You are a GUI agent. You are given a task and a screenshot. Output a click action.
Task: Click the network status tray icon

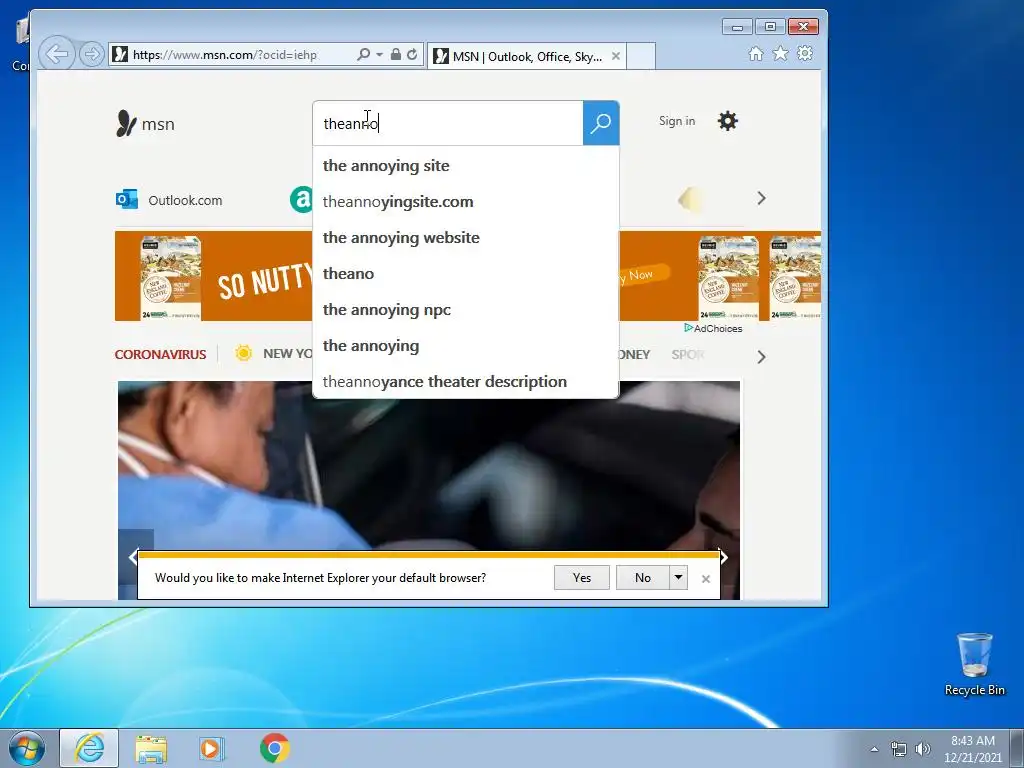[899, 749]
